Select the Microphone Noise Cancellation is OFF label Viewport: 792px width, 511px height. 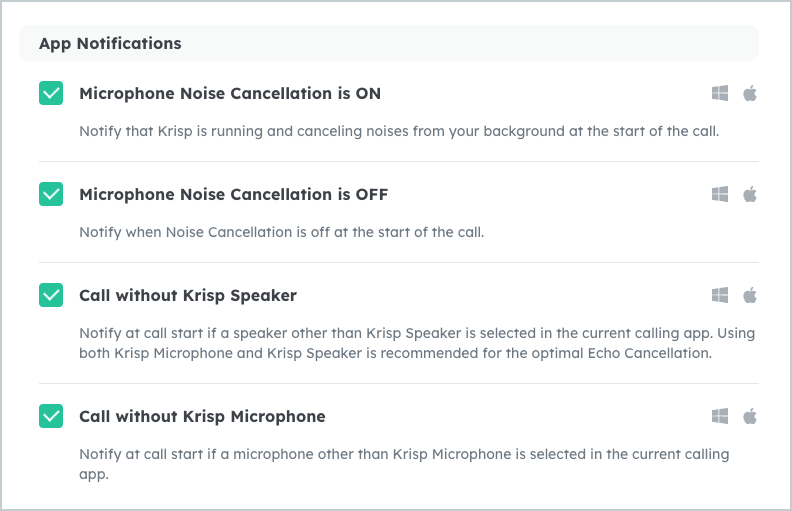tap(233, 194)
